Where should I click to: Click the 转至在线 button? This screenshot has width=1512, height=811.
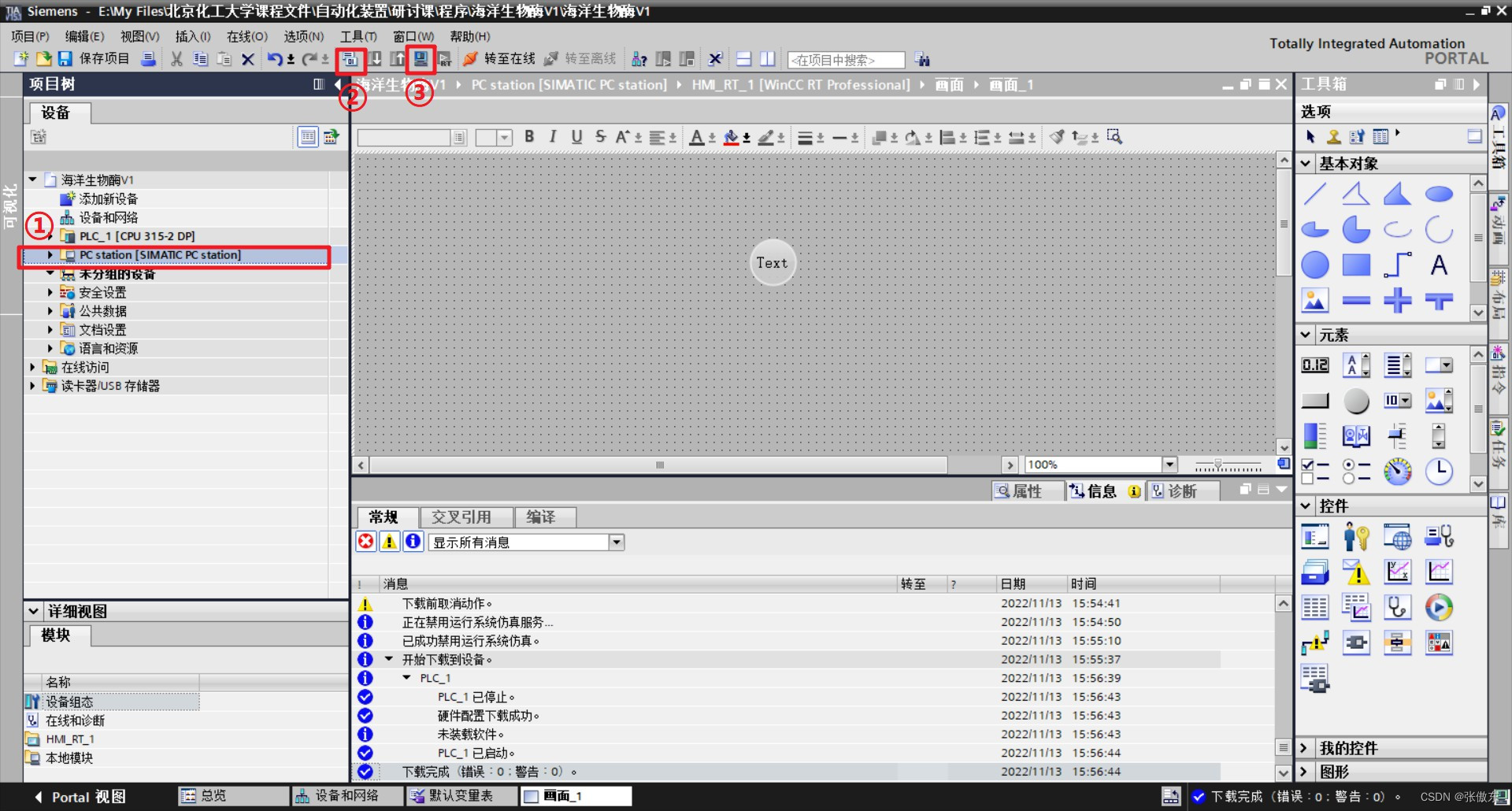(x=500, y=59)
